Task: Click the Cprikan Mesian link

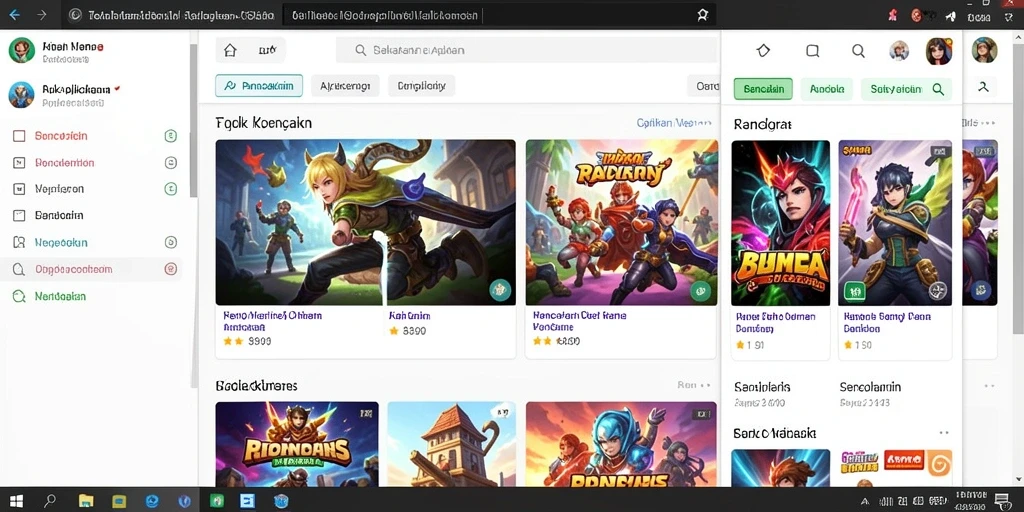Action: pyautogui.click(x=673, y=123)
